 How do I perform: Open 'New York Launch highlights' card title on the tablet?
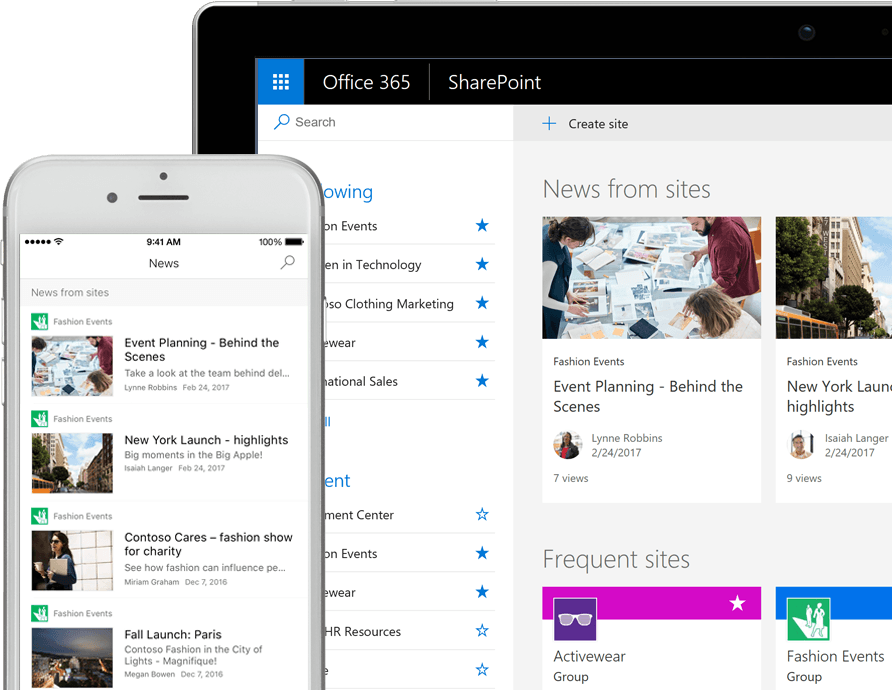[x=839, y=396]
